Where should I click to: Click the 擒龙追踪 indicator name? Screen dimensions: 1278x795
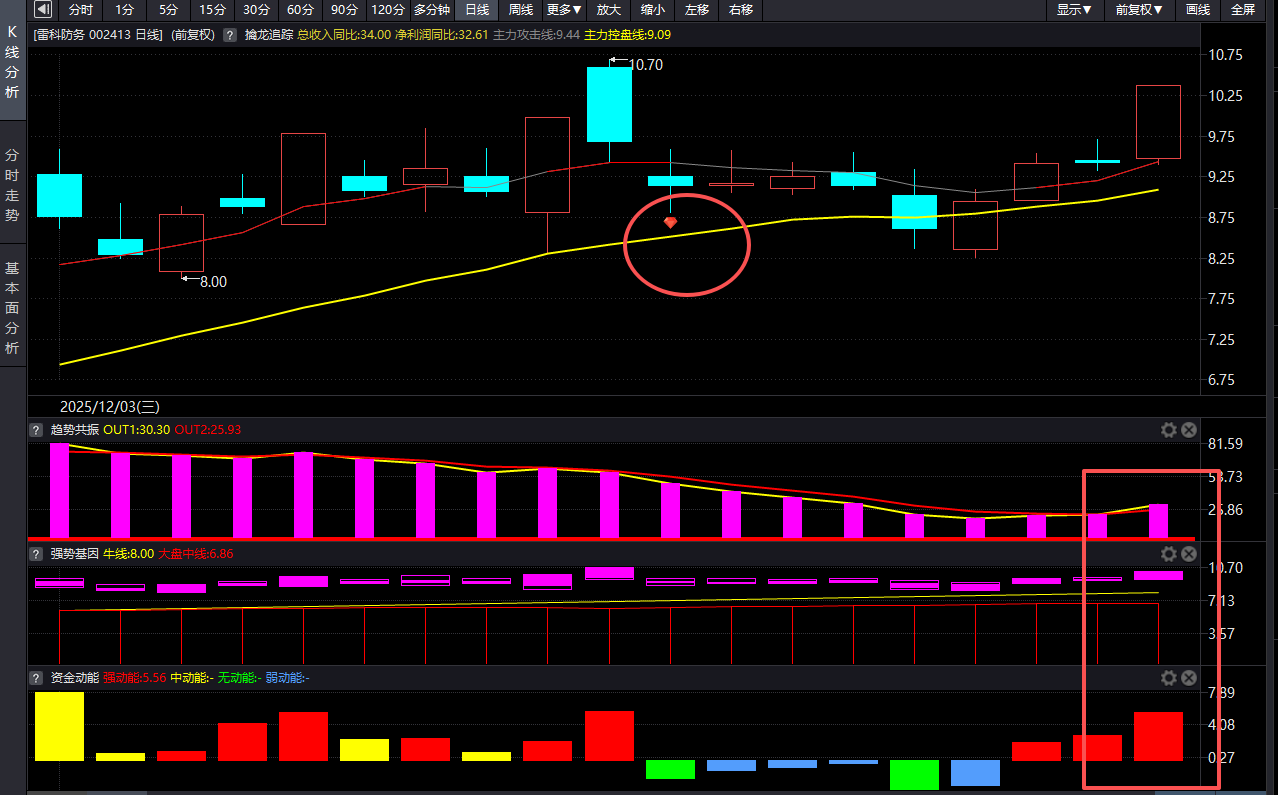[x=269, y=34]
